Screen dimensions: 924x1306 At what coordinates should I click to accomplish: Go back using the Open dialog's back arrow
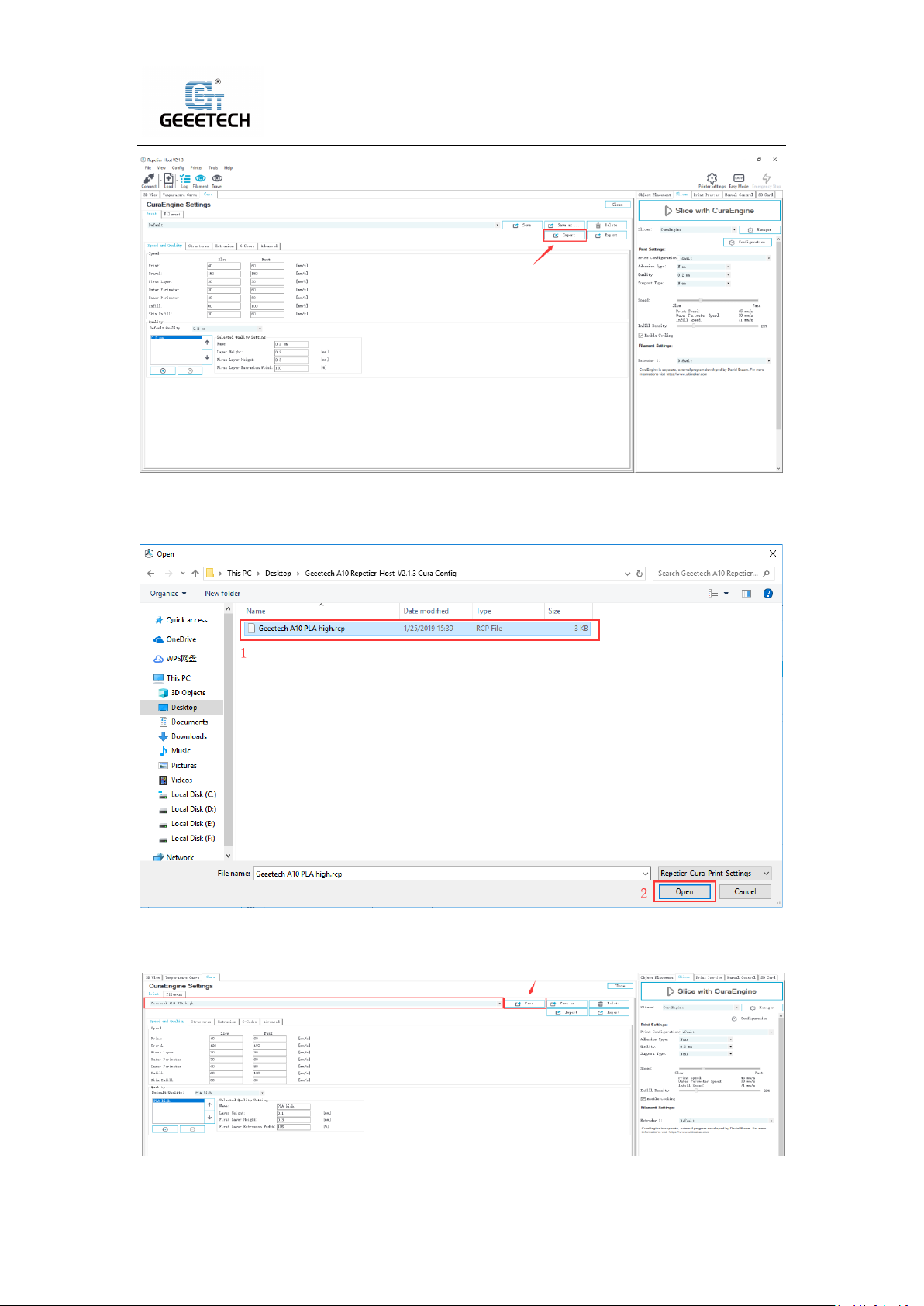(150, 574)
